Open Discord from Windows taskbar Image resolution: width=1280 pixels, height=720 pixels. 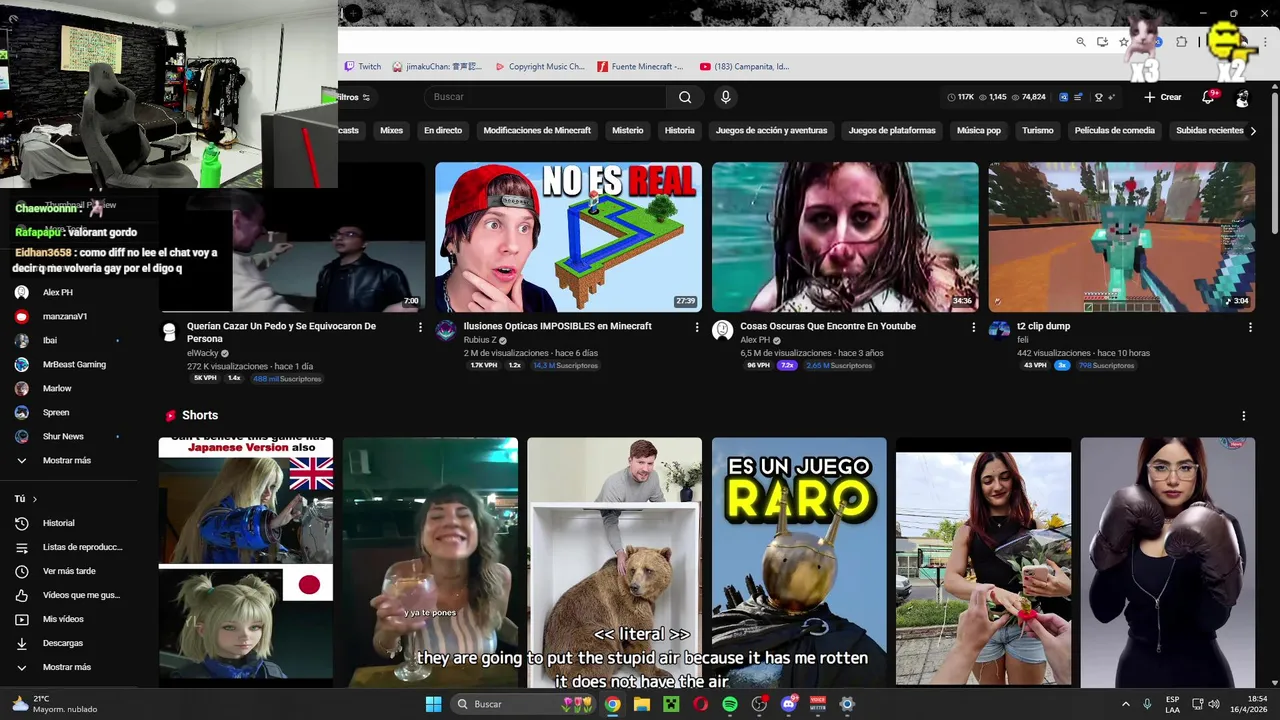(789, 704)
